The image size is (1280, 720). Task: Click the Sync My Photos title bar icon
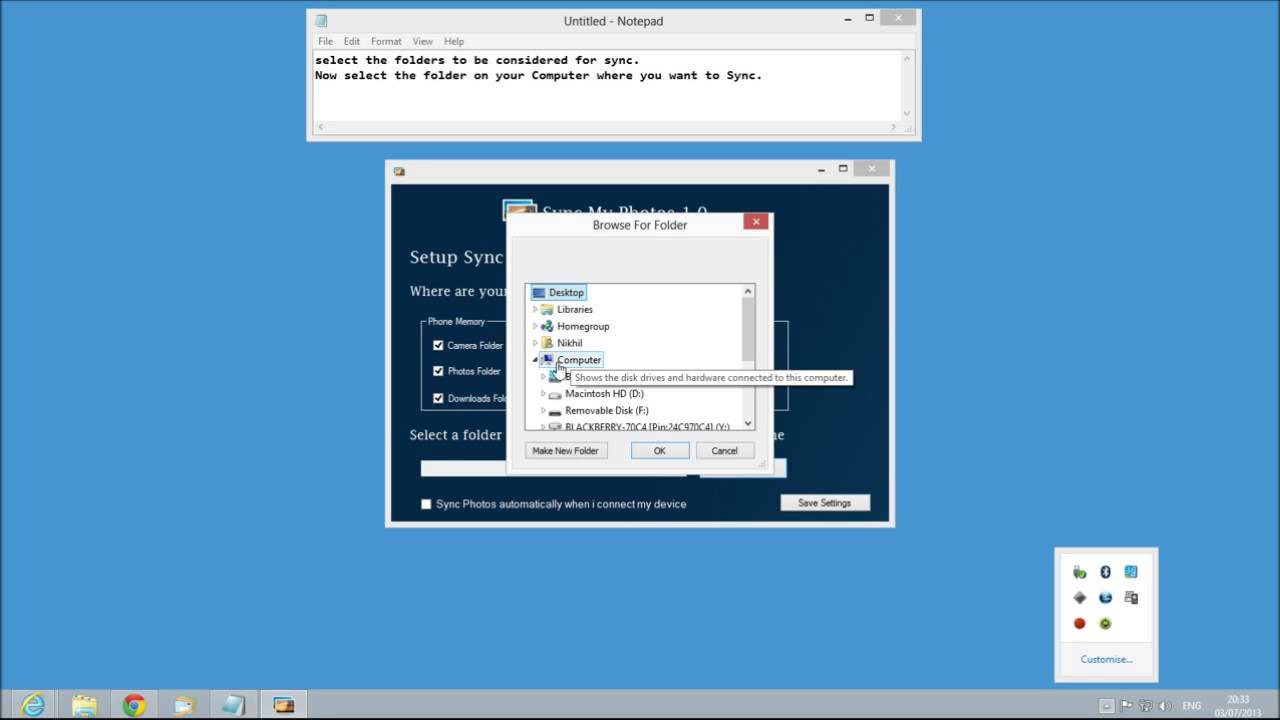coord(399,171)
